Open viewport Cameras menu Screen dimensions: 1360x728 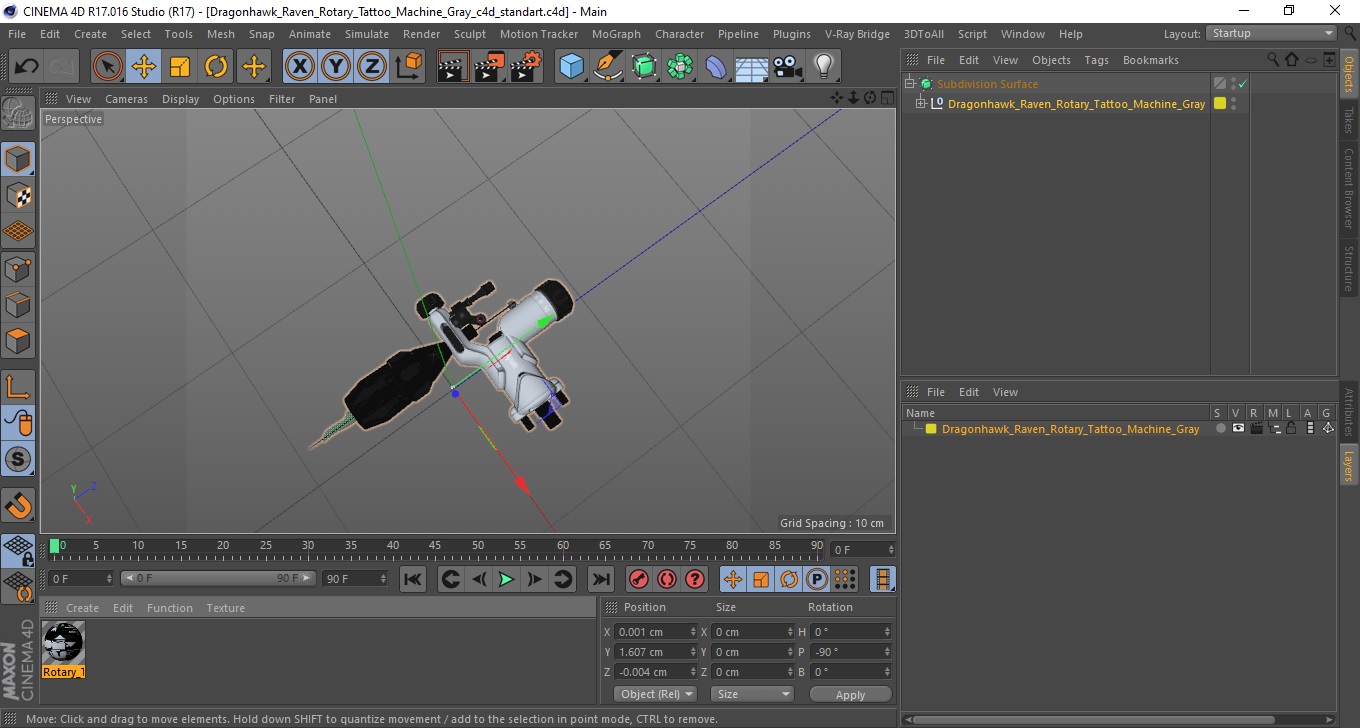tap(126, 99)
